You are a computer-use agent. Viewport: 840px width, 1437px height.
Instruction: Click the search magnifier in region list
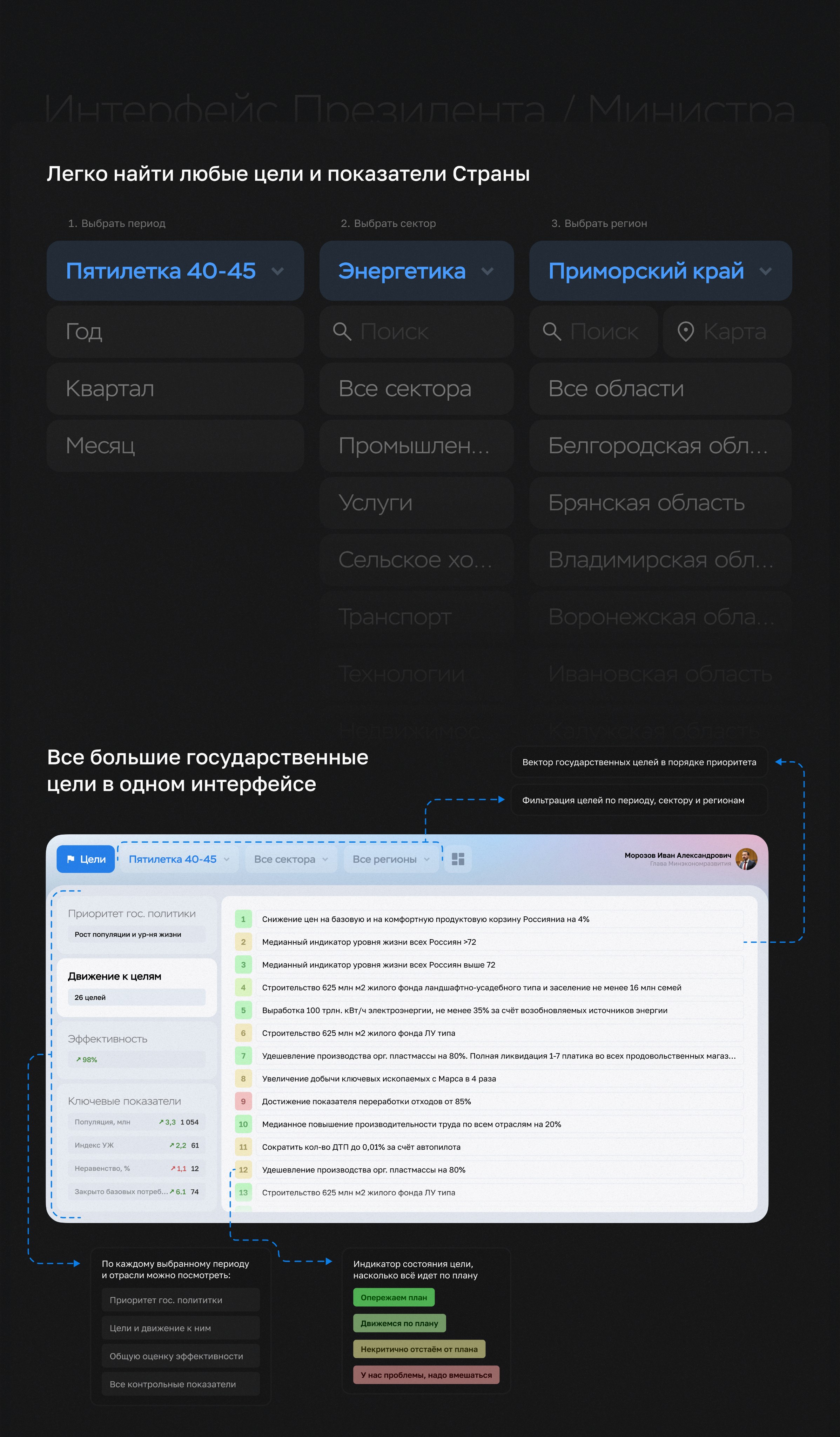[551, 331]
